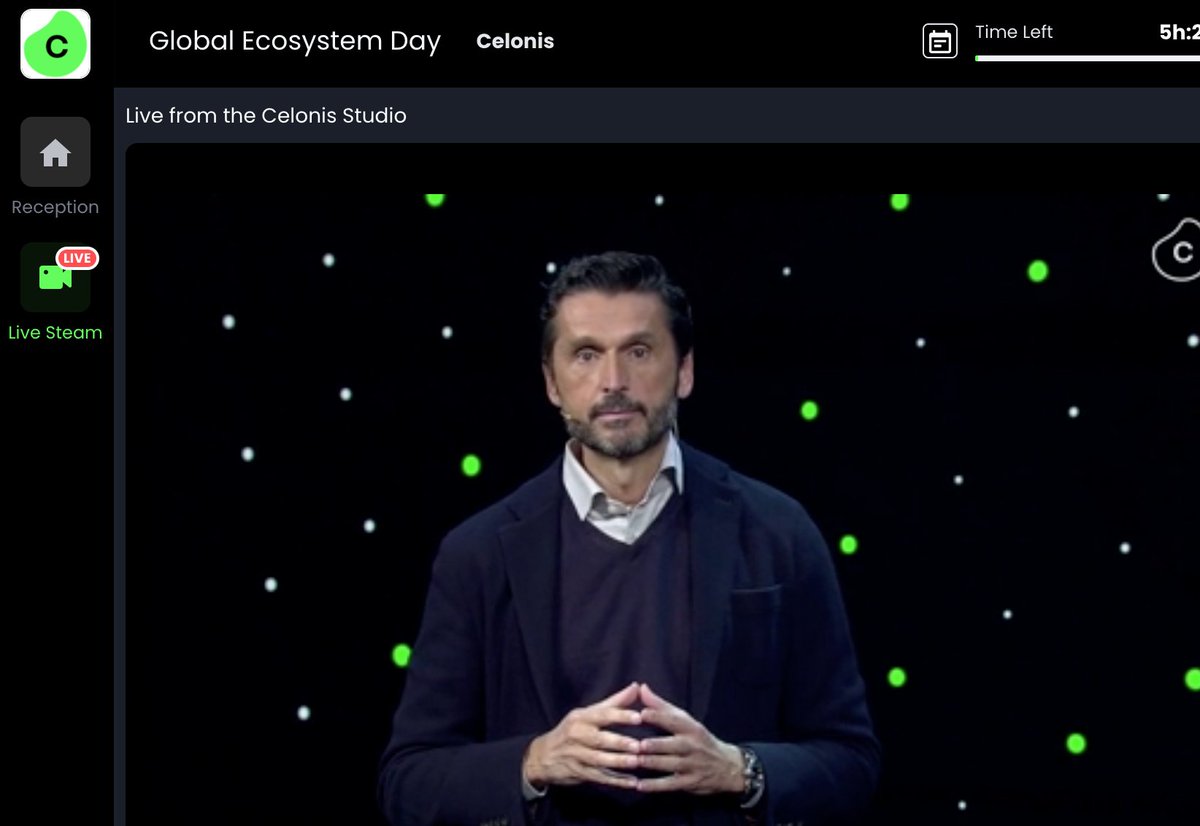Click the Live from the Celonis Studio header
Viewport: 1200px width, 826px height.
pyautogui.click(x=265, y=115)
